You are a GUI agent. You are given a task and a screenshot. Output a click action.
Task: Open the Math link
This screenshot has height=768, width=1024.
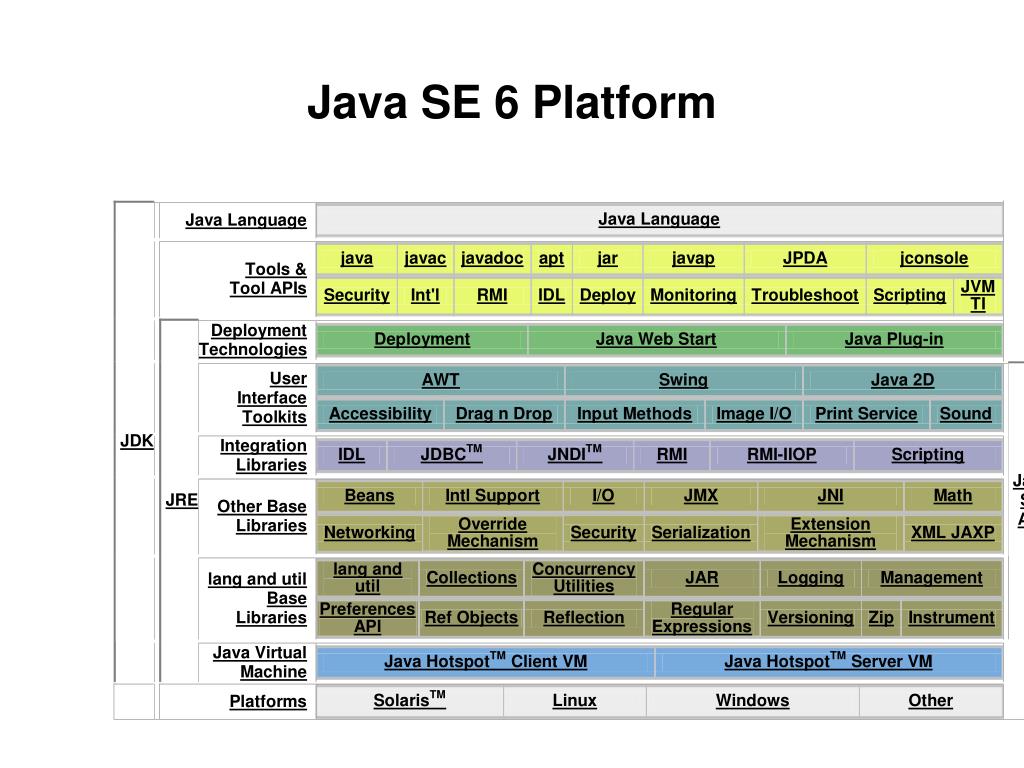coord(953,496)
